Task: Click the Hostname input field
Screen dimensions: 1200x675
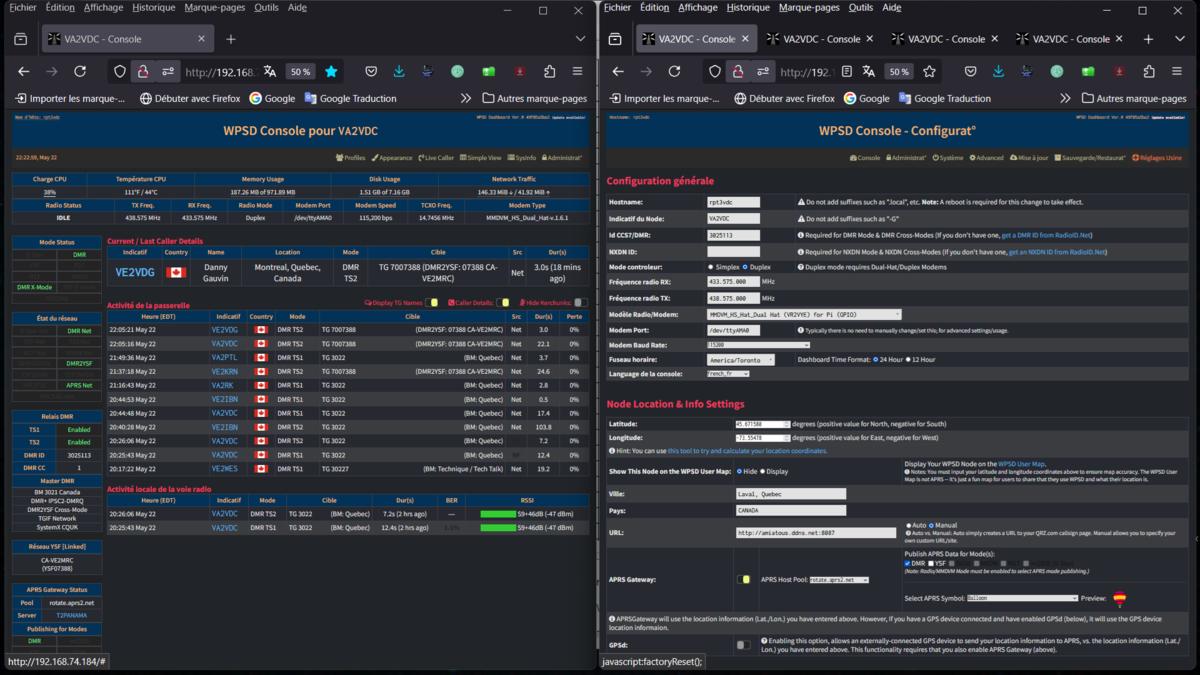Action: pyautogui.click(x=733, y=202)
